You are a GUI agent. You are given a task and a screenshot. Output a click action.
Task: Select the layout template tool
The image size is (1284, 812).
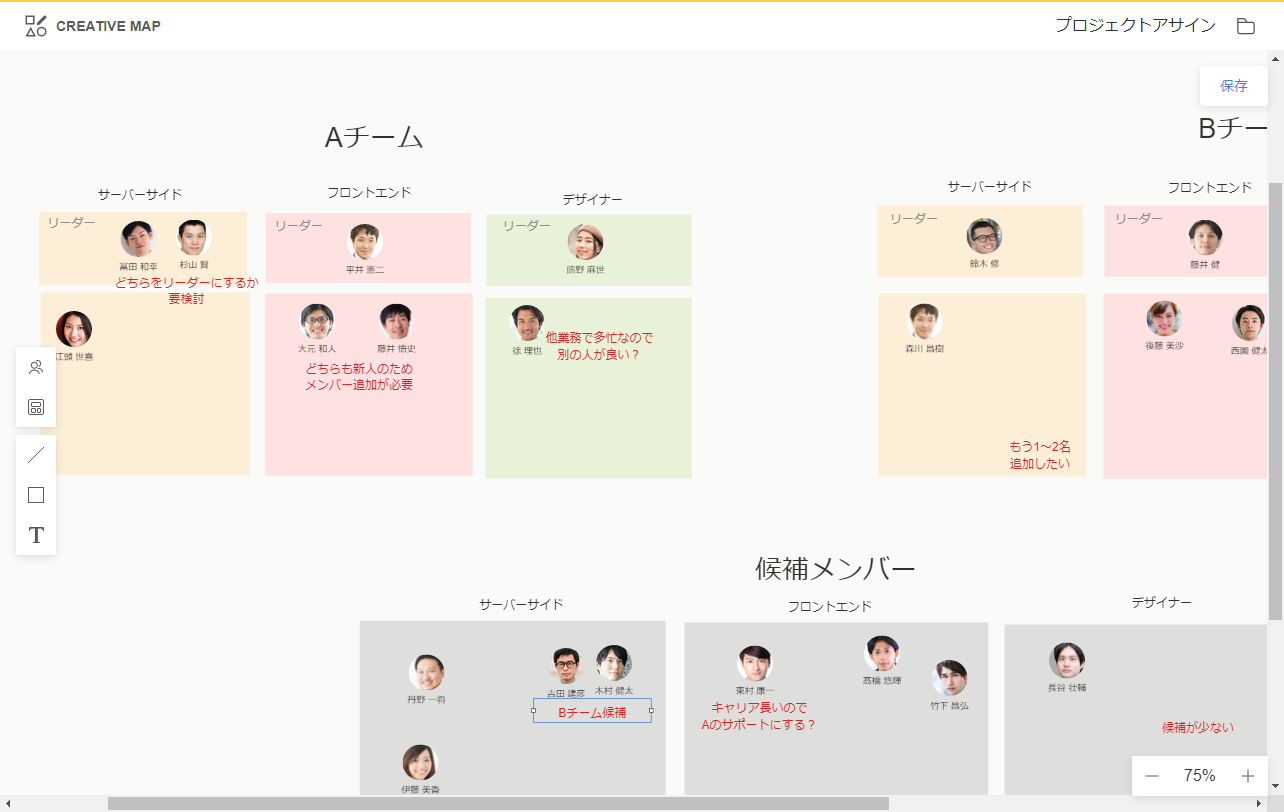[x=36, y=407]
